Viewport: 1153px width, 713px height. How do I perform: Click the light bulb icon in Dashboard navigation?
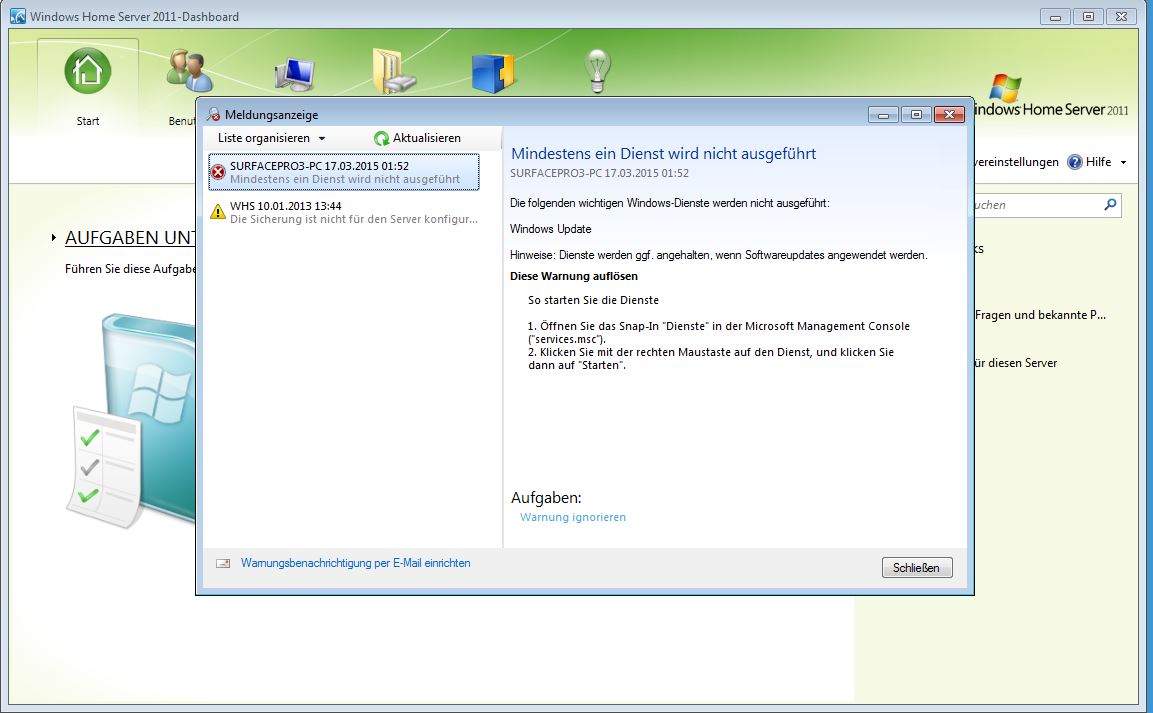pyautogui.click(x=596, y=71)
